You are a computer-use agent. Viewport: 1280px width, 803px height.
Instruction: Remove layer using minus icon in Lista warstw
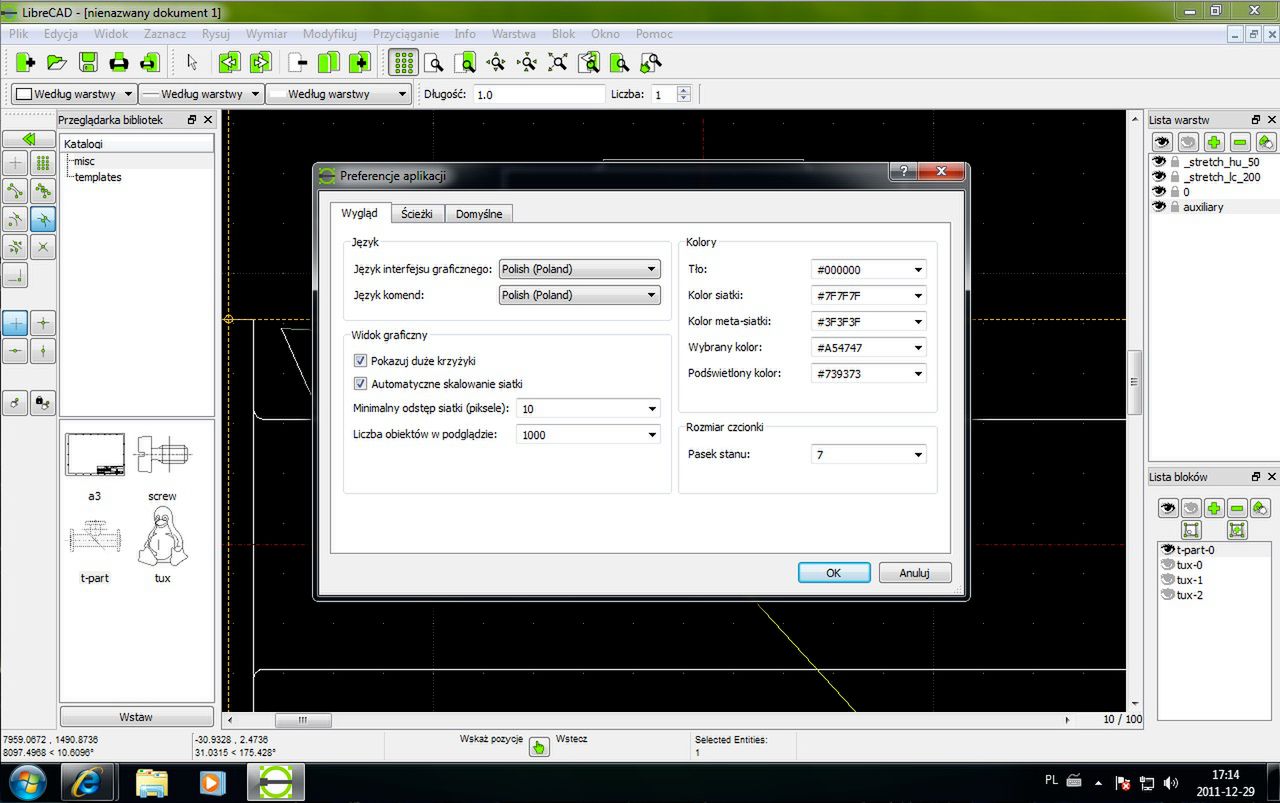pos(1239,143)
